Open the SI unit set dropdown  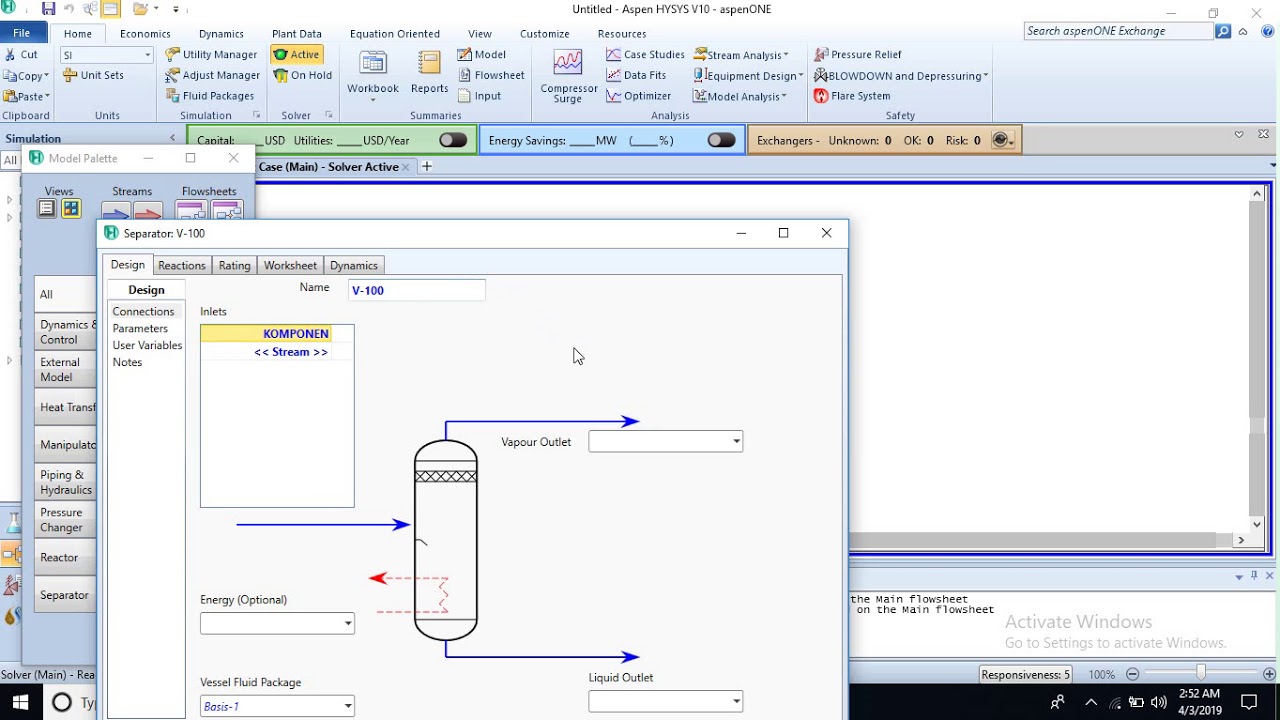147,55
